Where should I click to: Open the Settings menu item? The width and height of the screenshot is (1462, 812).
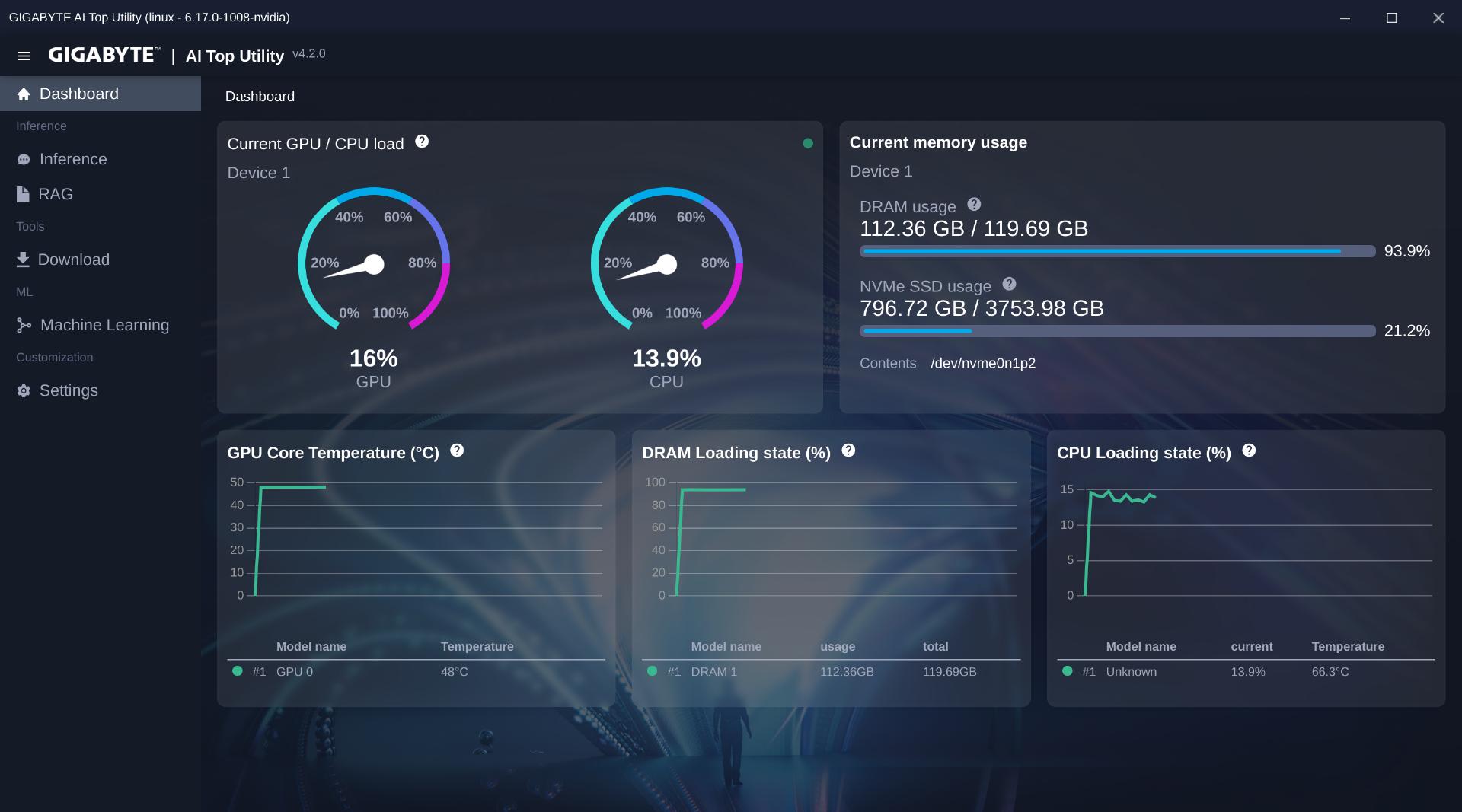point(101,390)
